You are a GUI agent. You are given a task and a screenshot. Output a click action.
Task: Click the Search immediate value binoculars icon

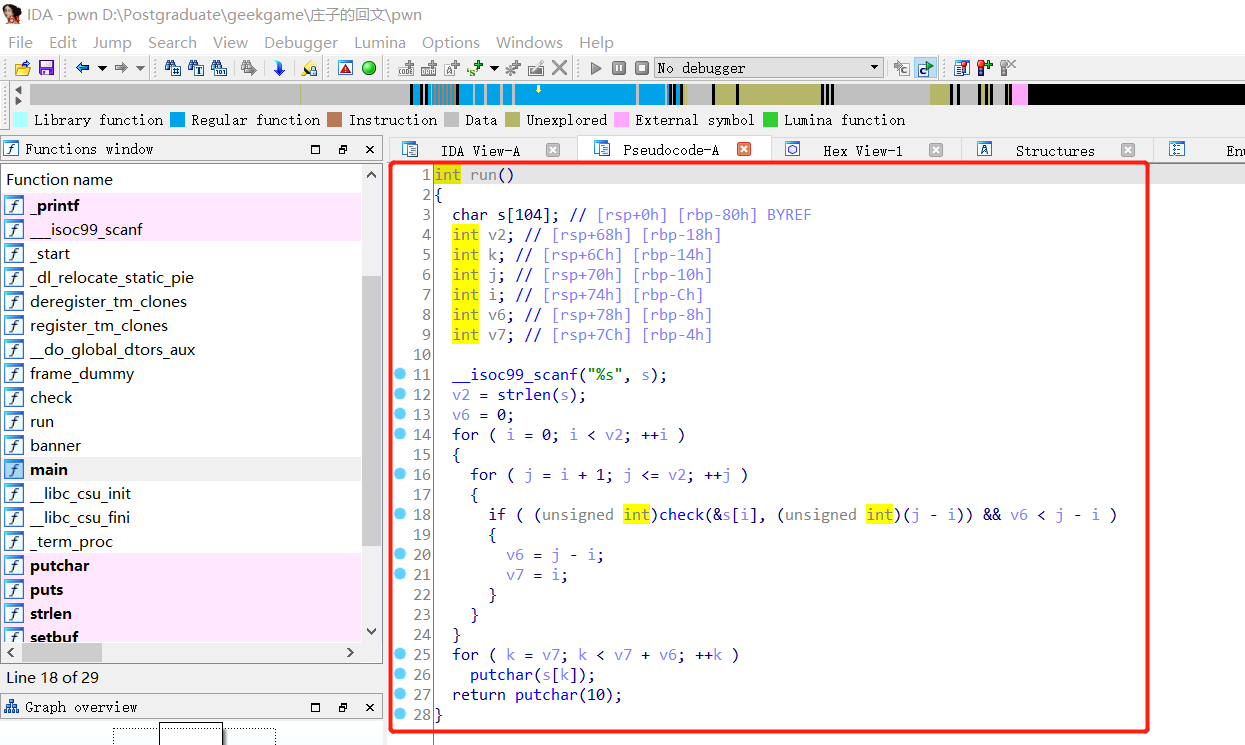pyautogui.click(x=173, y=68)
